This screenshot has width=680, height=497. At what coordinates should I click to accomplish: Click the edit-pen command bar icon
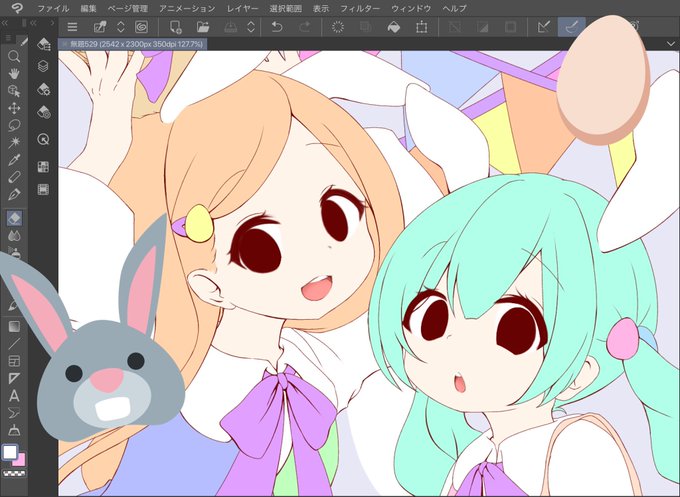tap(100, 27)
